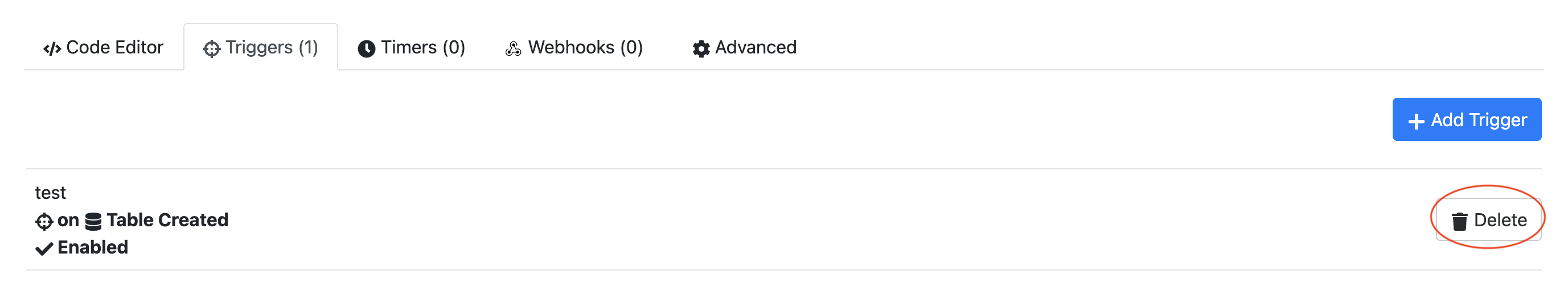The width and height of the screenshot is (1568, 299).
Task: Click the database icon before Table Created
Action: click(93, 221)
